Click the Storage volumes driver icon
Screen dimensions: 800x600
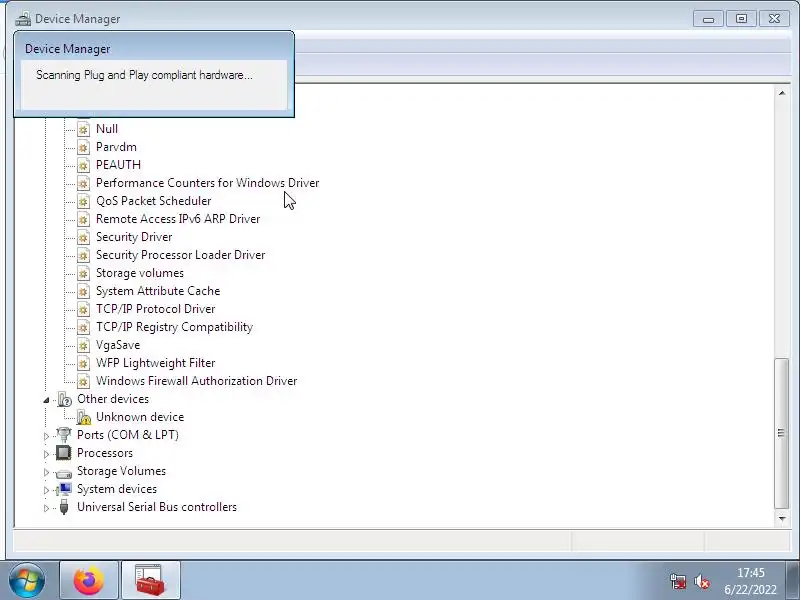click(x=83, y=273)
